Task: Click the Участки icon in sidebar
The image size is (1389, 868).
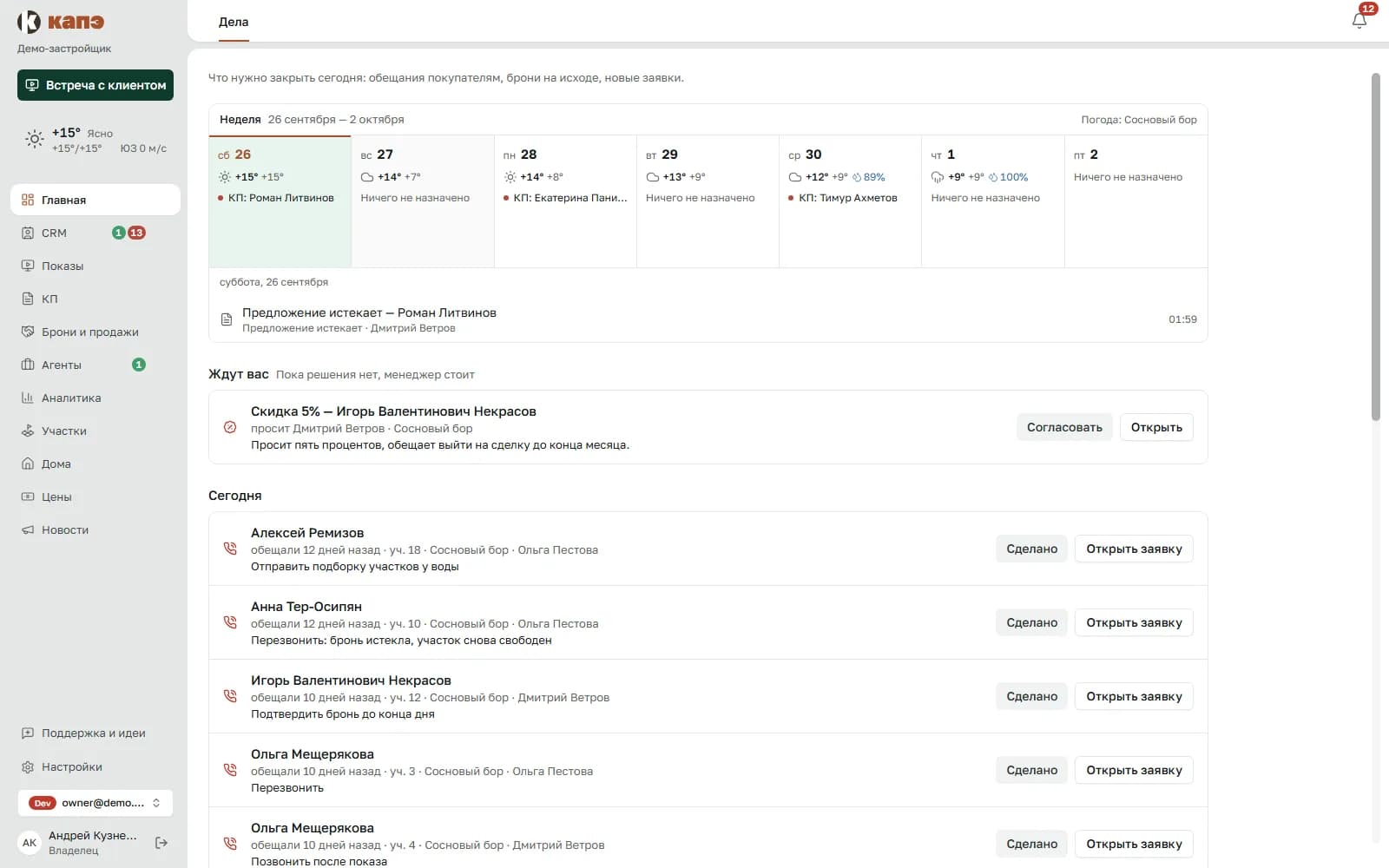Action: 28,431
